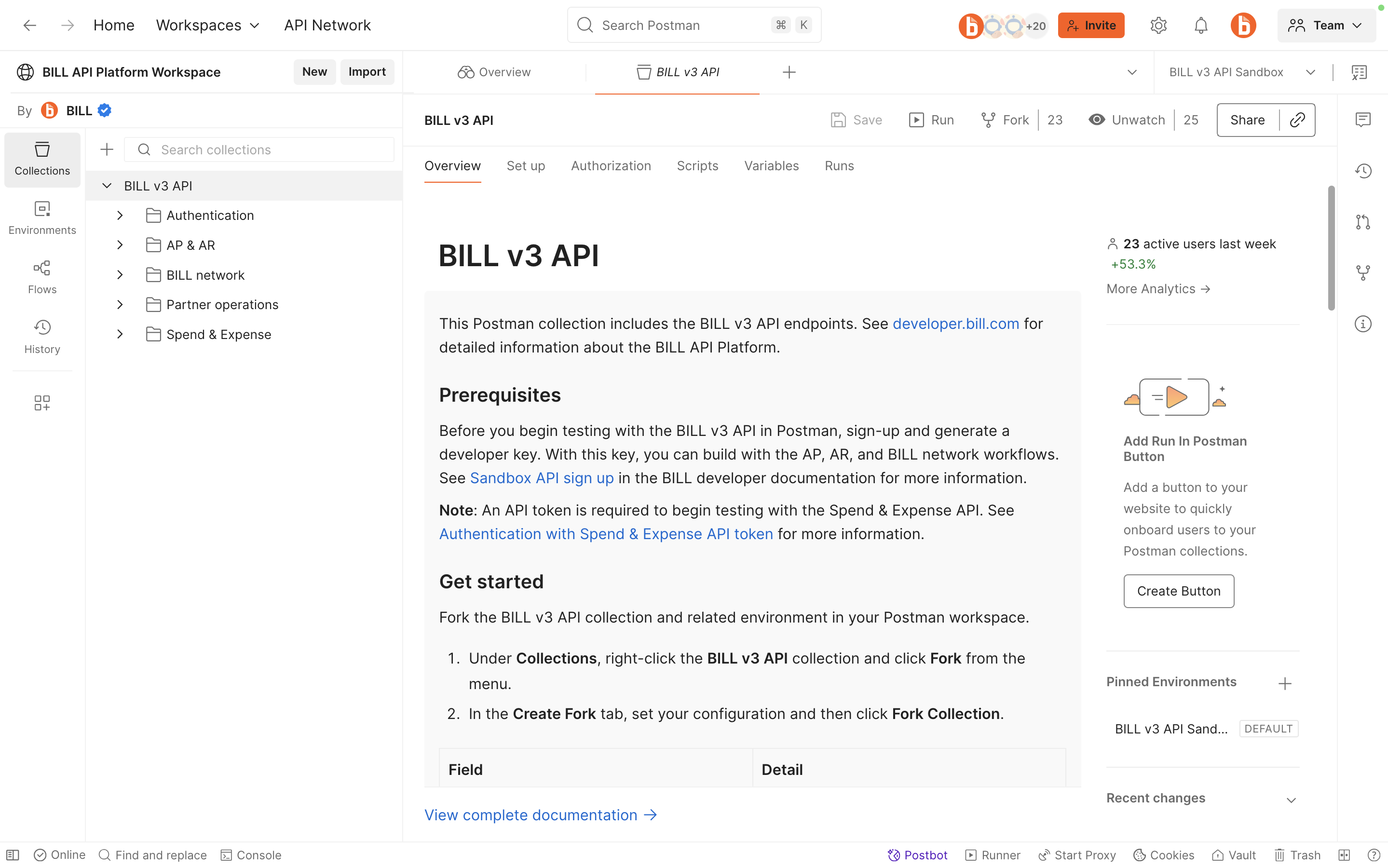This screenshot has width=1388, height=868.
Task: Fork the BILL v3 API collection
Action: pyautogui.click(x=1005, y=120)
